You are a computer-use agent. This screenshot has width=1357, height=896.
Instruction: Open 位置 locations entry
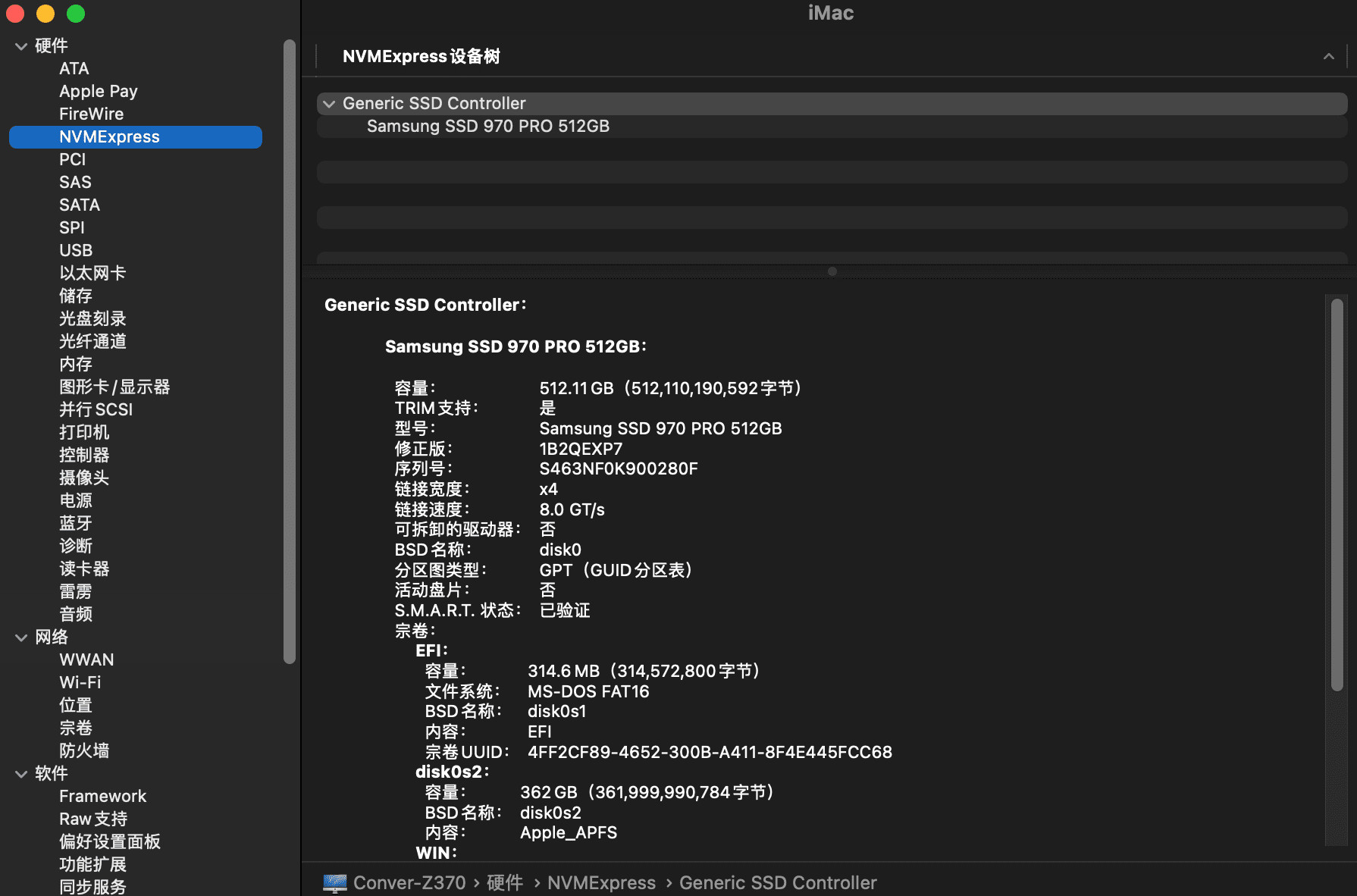[x=76, y=706]
